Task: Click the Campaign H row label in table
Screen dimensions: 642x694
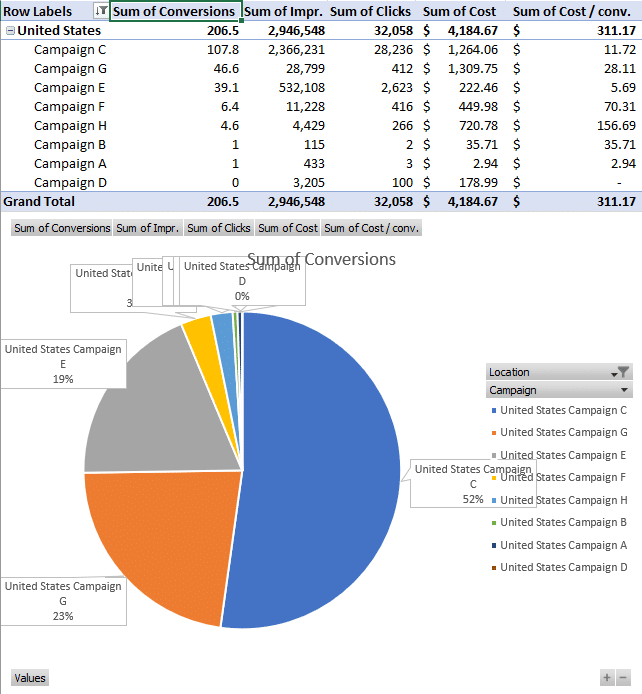Action: [70, 126]
